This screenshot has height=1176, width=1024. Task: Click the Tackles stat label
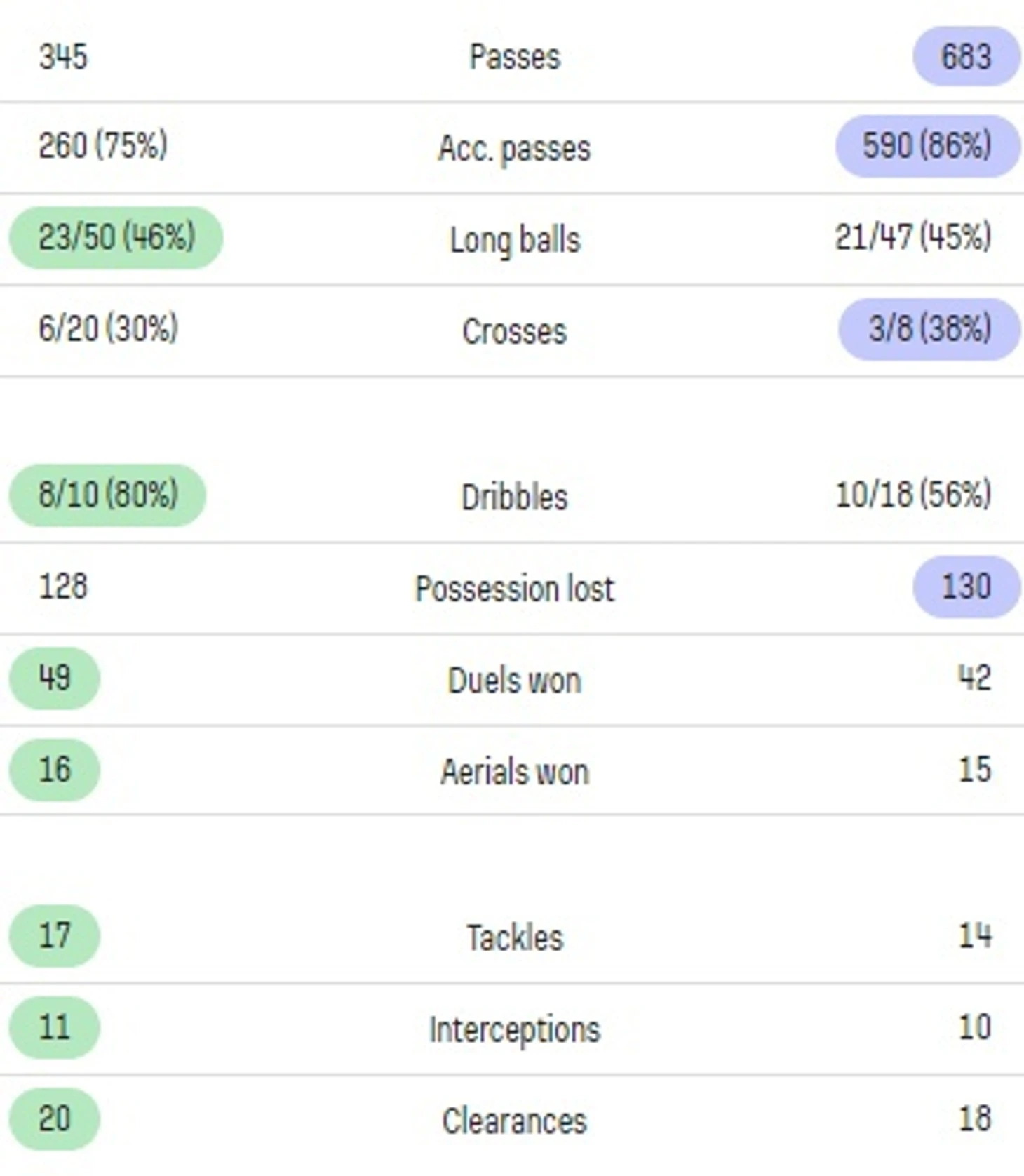pos(514,937)
